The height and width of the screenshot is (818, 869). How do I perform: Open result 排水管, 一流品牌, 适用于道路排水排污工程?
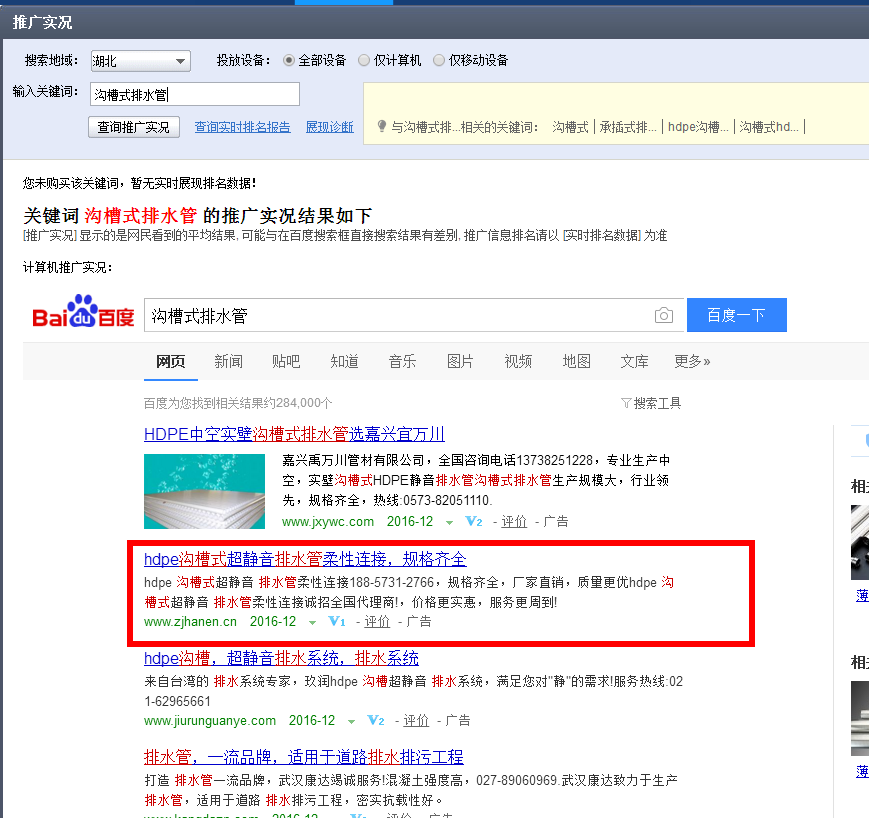click(304, 757)
